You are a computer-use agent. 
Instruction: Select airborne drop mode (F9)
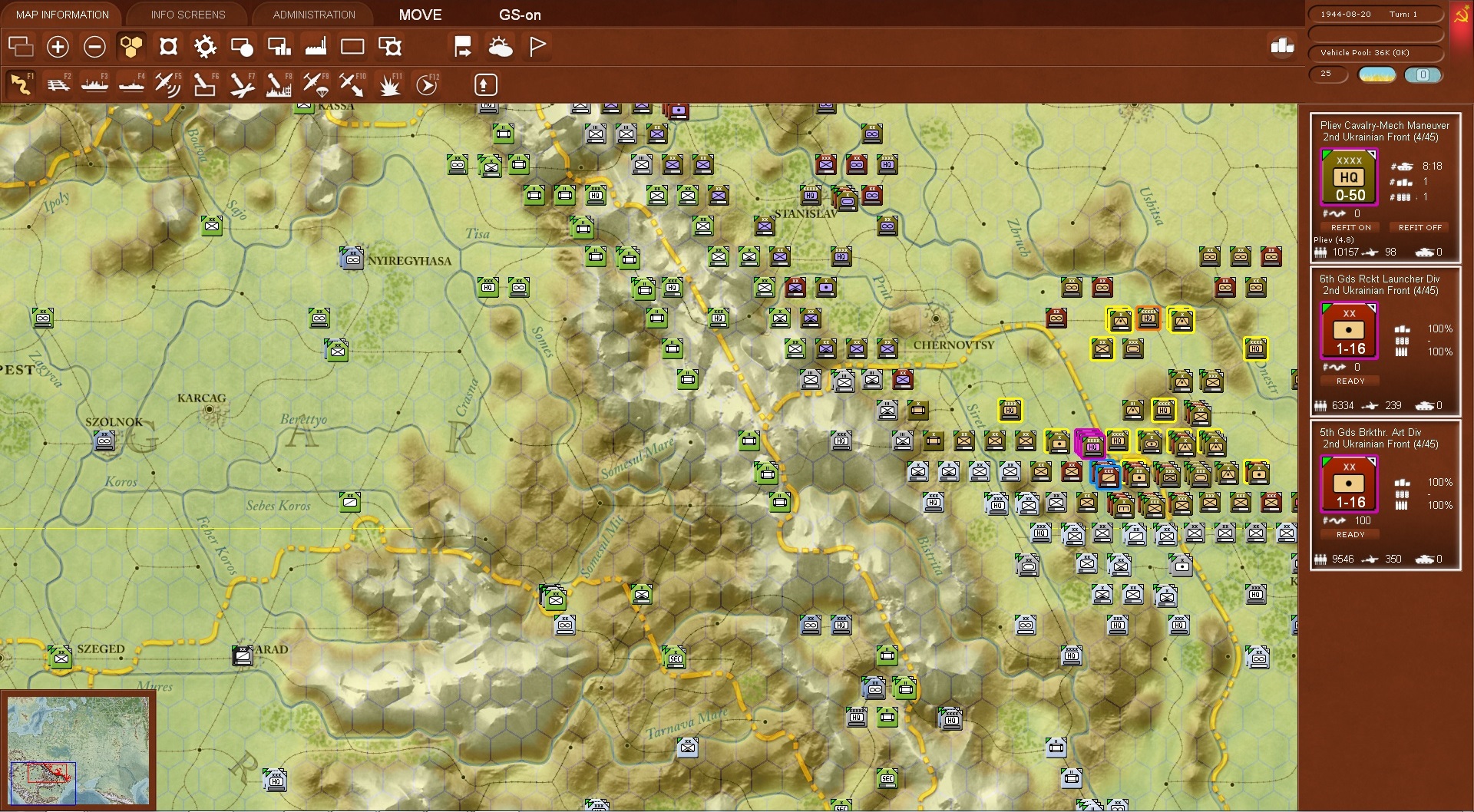point(316,83)
